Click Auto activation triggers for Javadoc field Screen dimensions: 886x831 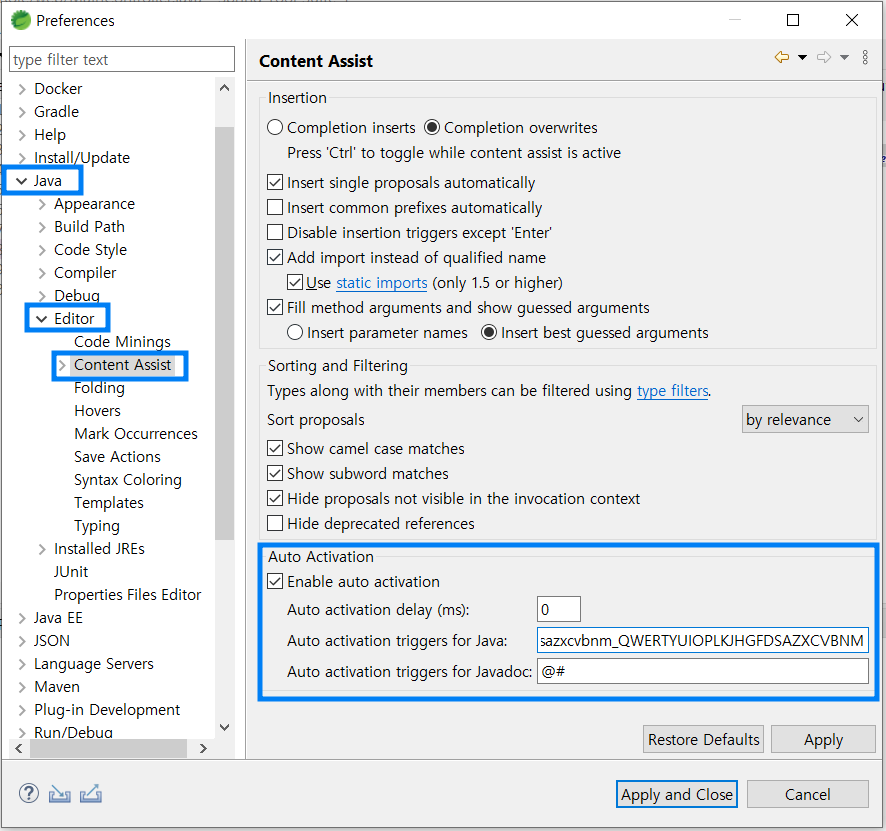tap(702, 671)
